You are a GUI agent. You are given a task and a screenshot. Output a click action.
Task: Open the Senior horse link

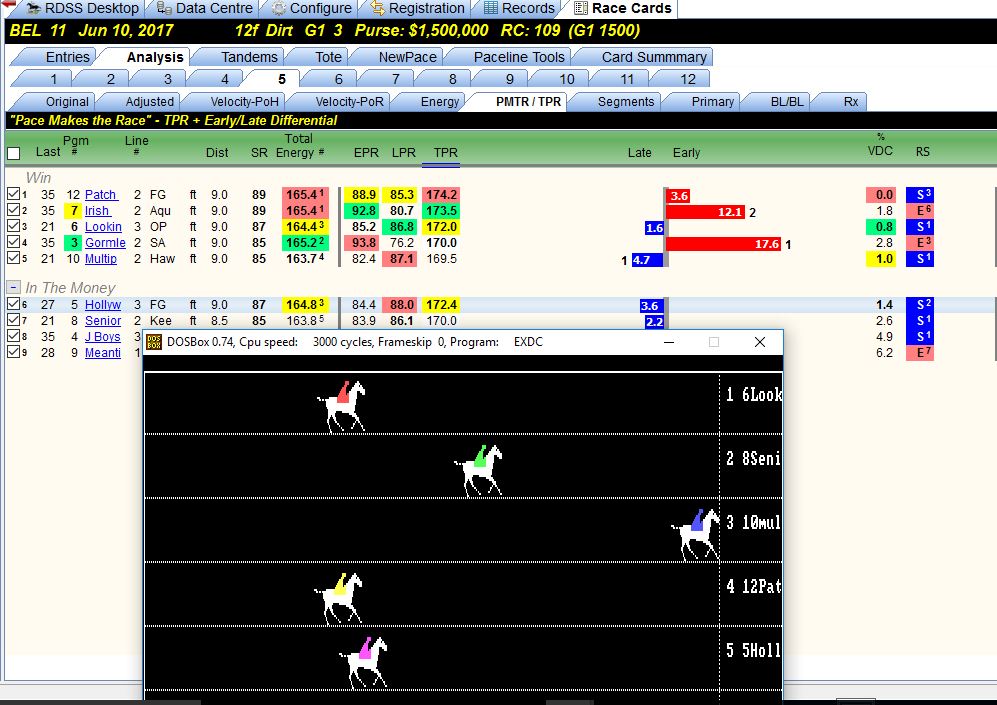(x=102, y=321)
